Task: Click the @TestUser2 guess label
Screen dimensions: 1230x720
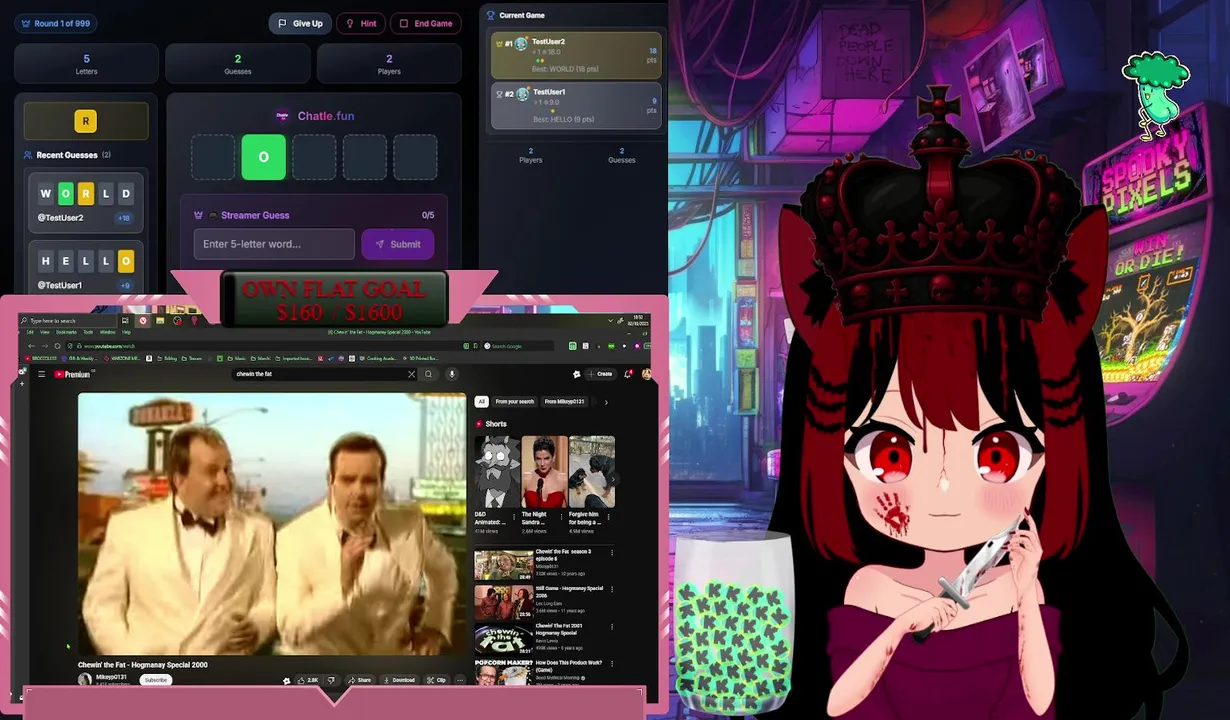Action: (60, 217)
